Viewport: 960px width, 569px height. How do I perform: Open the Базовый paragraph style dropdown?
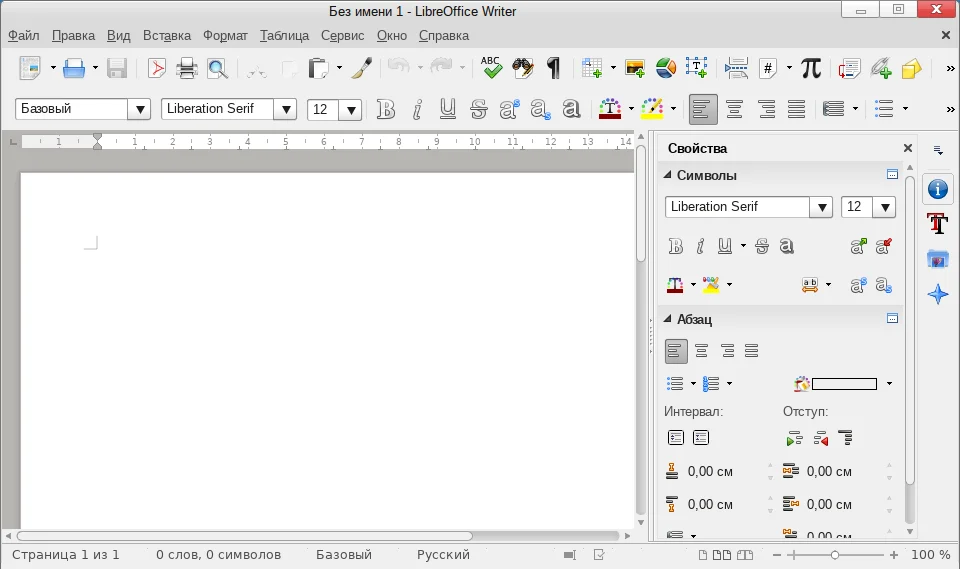(x=139, y=109)
